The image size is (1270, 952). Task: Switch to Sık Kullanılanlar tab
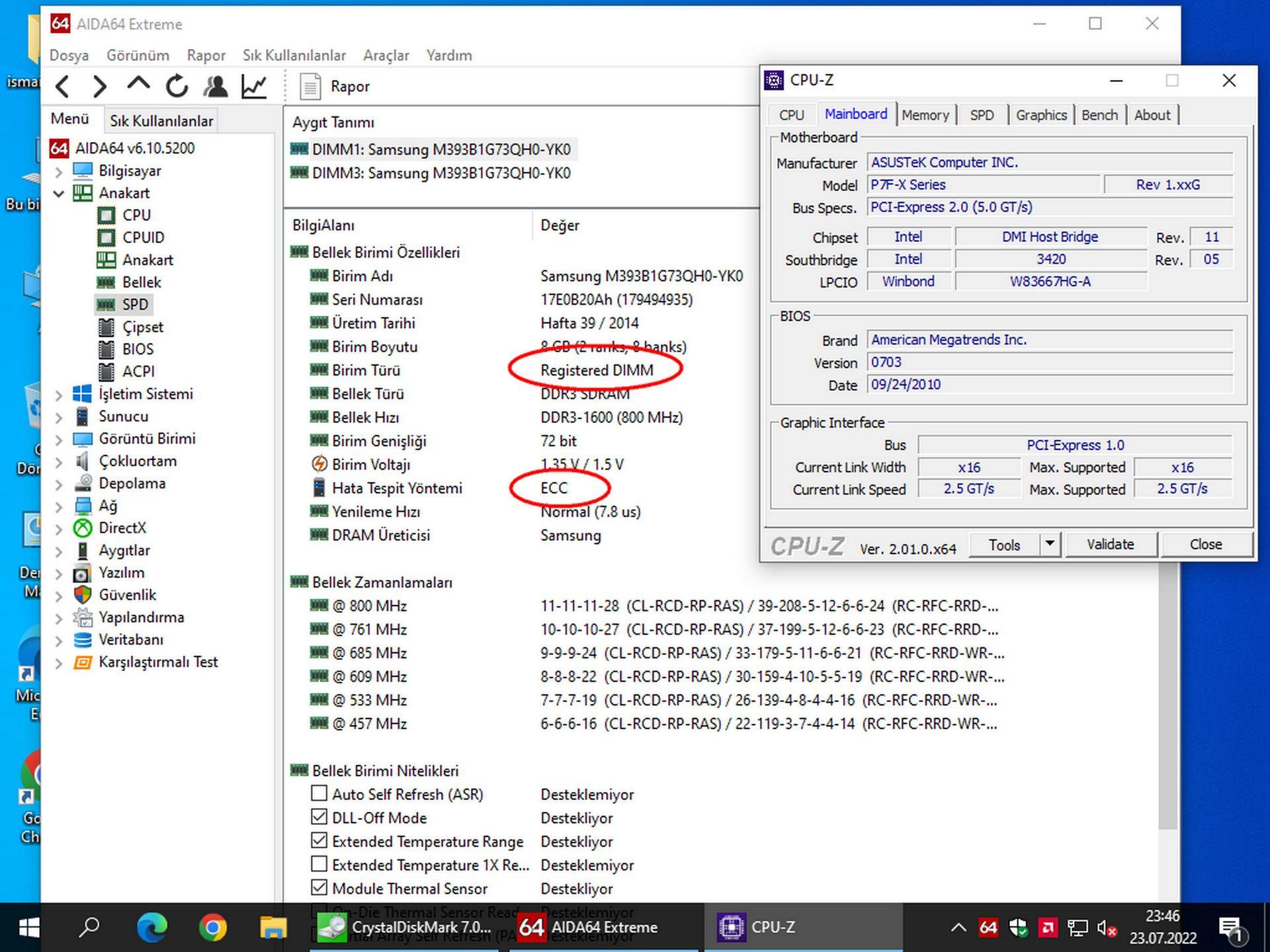click(161, 121)
